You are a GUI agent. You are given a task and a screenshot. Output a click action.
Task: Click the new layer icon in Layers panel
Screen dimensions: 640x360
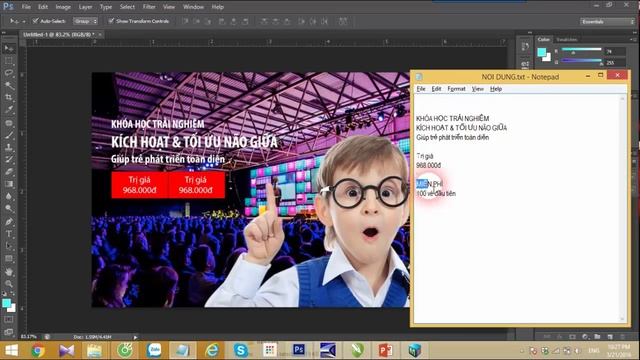pyautogui.click(x=610, y=337)
